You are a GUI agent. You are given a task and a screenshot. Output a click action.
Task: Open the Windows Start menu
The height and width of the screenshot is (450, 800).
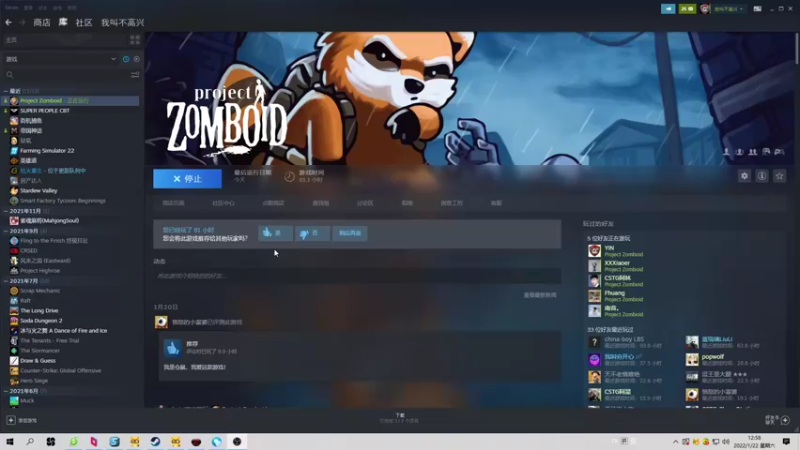pyautogui.click(x=10, y=441)
